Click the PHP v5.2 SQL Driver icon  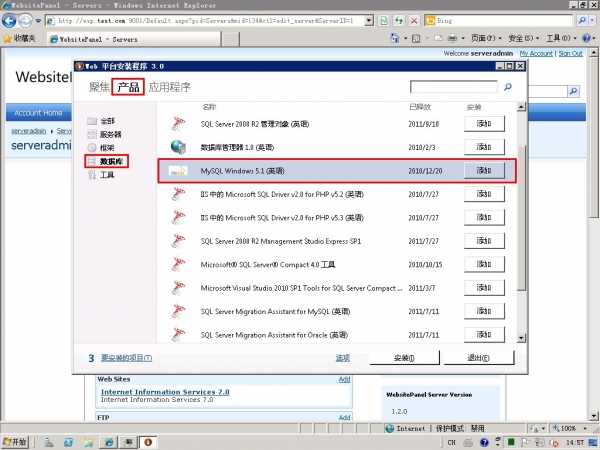tap(178, 194)
